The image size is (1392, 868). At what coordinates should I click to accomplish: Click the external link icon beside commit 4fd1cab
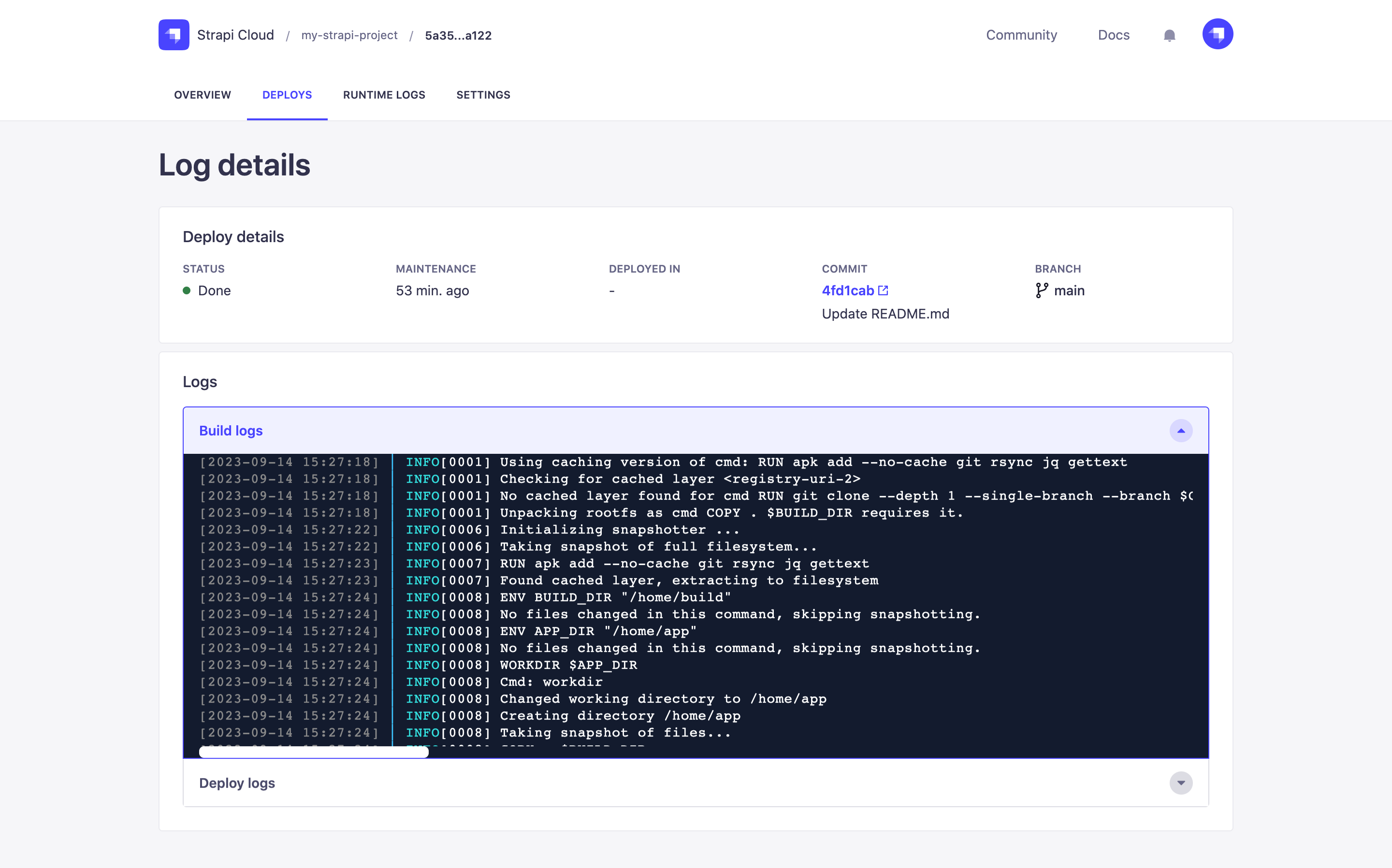(x=883, y=290)
